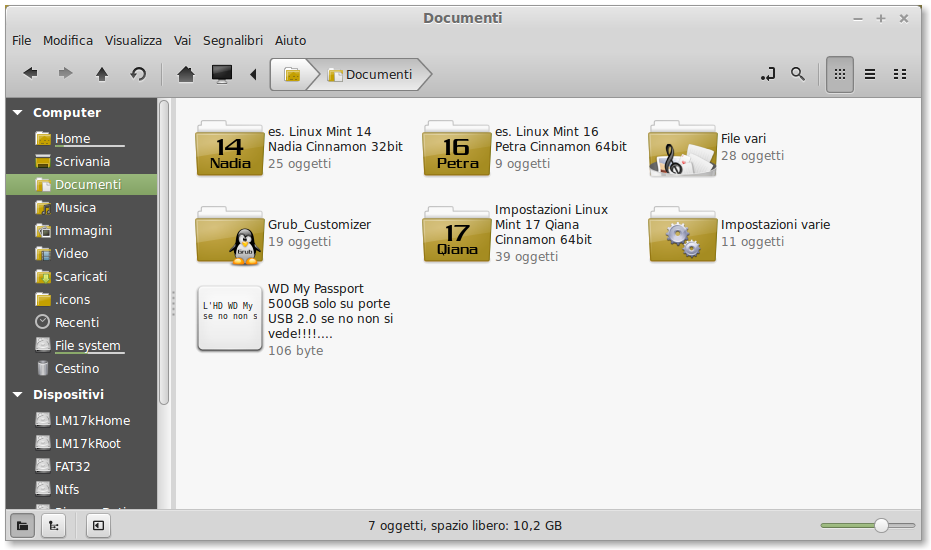Go forward with the right arrow toolbar button
931x550 pixels.
click(65, 74)
